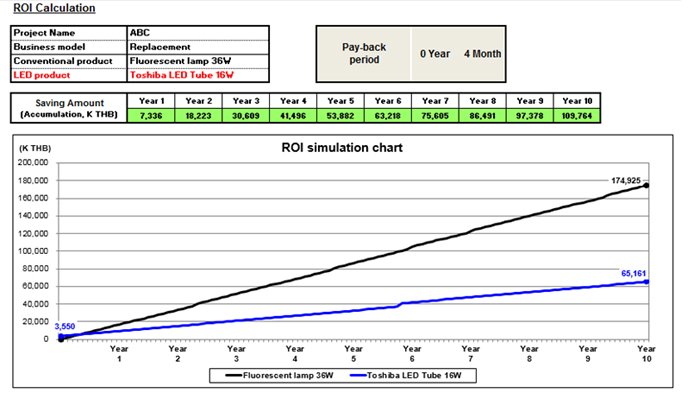Select the Project Name value cell ABC
This screenshot has height=400, width=700.
point(198,33)
